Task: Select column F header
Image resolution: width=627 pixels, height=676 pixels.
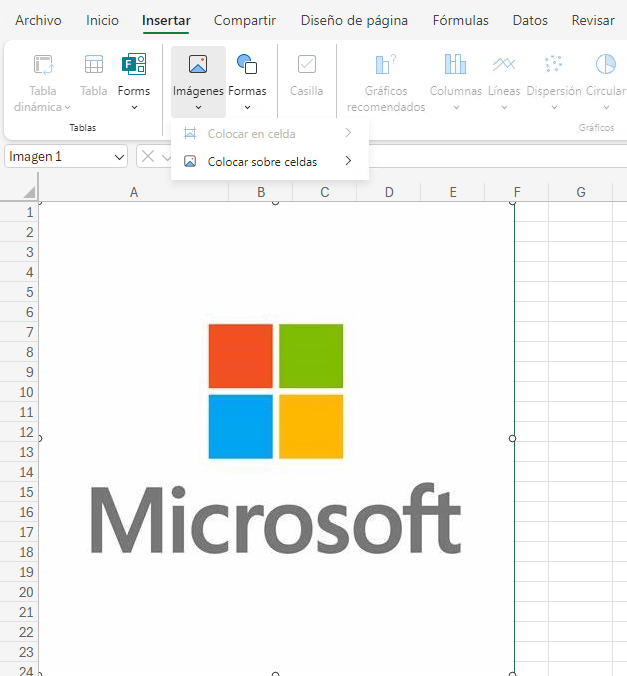Action: pos(517,192)
